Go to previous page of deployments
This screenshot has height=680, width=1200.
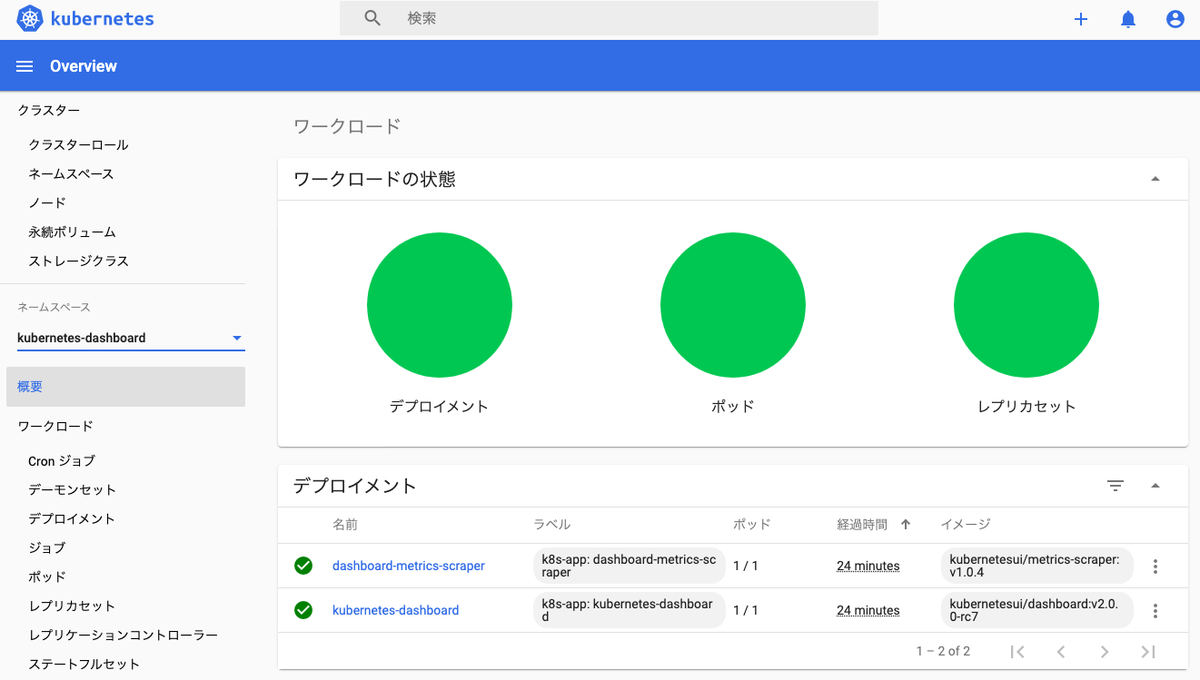pyautogui.click(x=1061, y=652)
